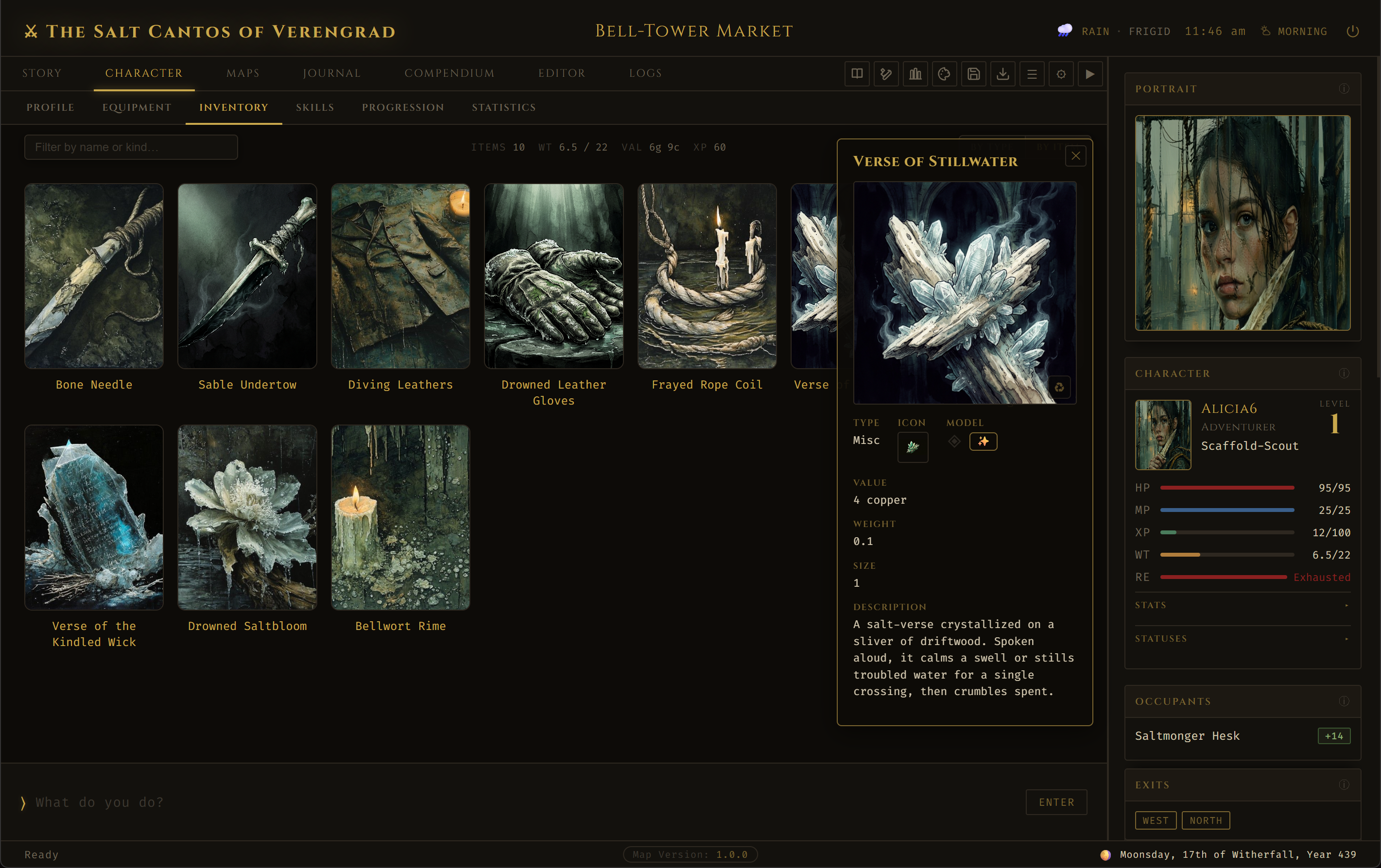This screenshot has width=1381, height=868.
Task: Open the gear settings icon in toolbar
Action: [1062, 74]
